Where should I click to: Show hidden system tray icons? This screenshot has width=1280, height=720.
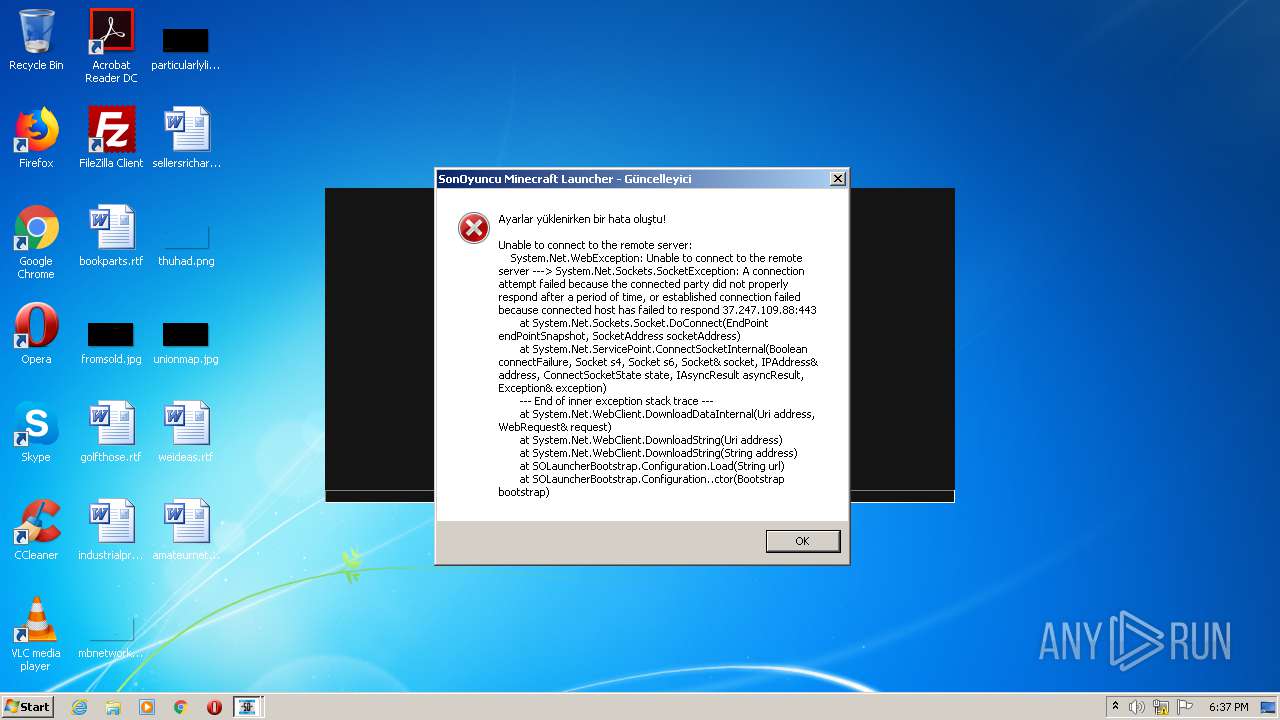[1115, 707]
